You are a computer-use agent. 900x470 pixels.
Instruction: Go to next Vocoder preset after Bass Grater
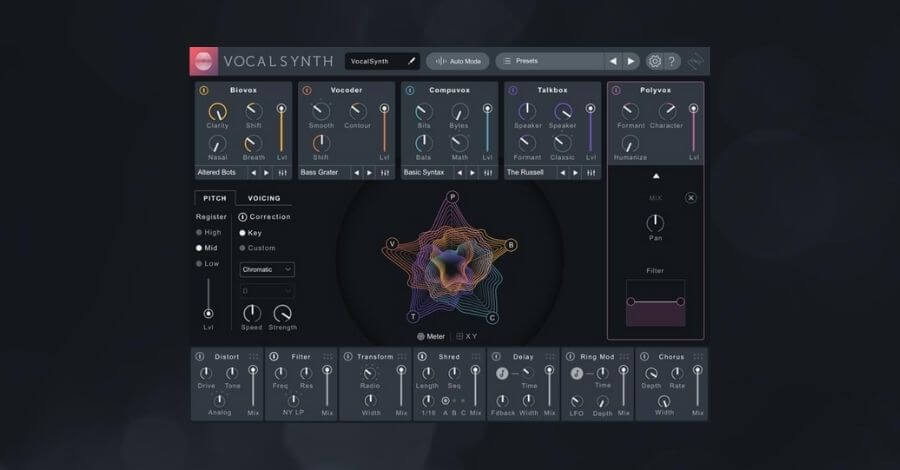click(370, 173)
